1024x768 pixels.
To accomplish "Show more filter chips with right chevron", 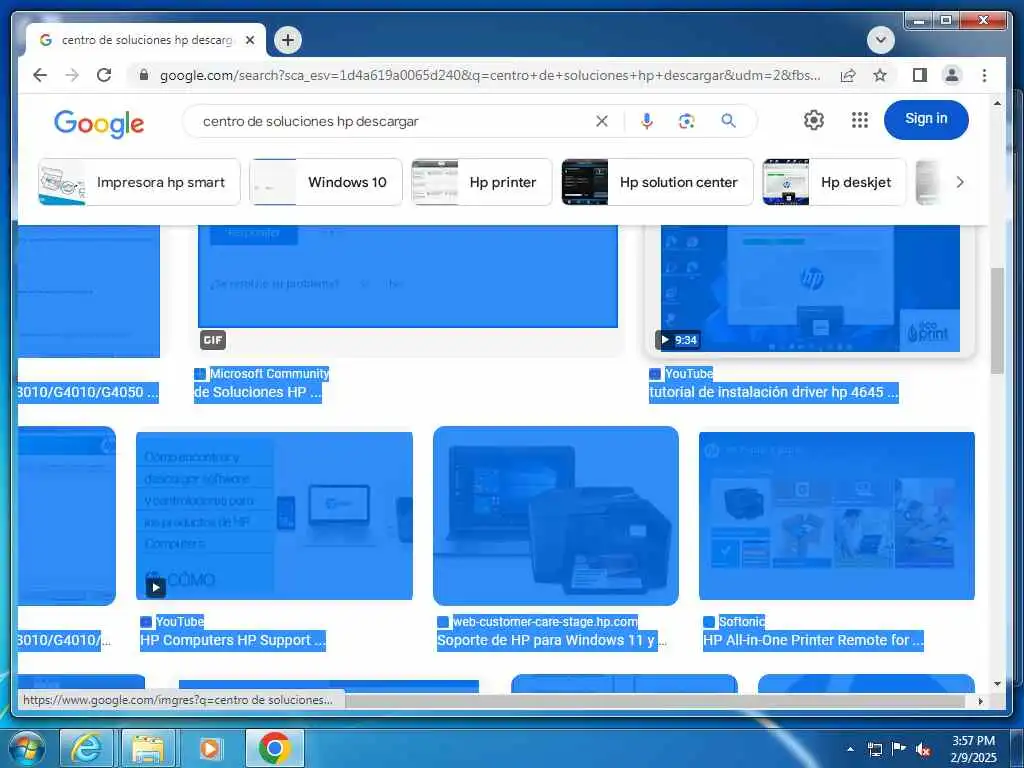I will [959, 182].
